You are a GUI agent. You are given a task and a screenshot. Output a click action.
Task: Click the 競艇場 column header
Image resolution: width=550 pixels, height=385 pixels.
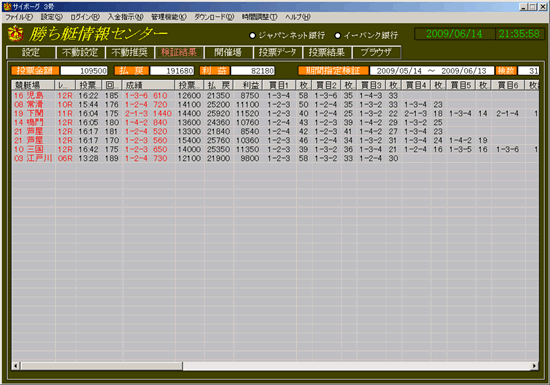click(x=33, y=85)
